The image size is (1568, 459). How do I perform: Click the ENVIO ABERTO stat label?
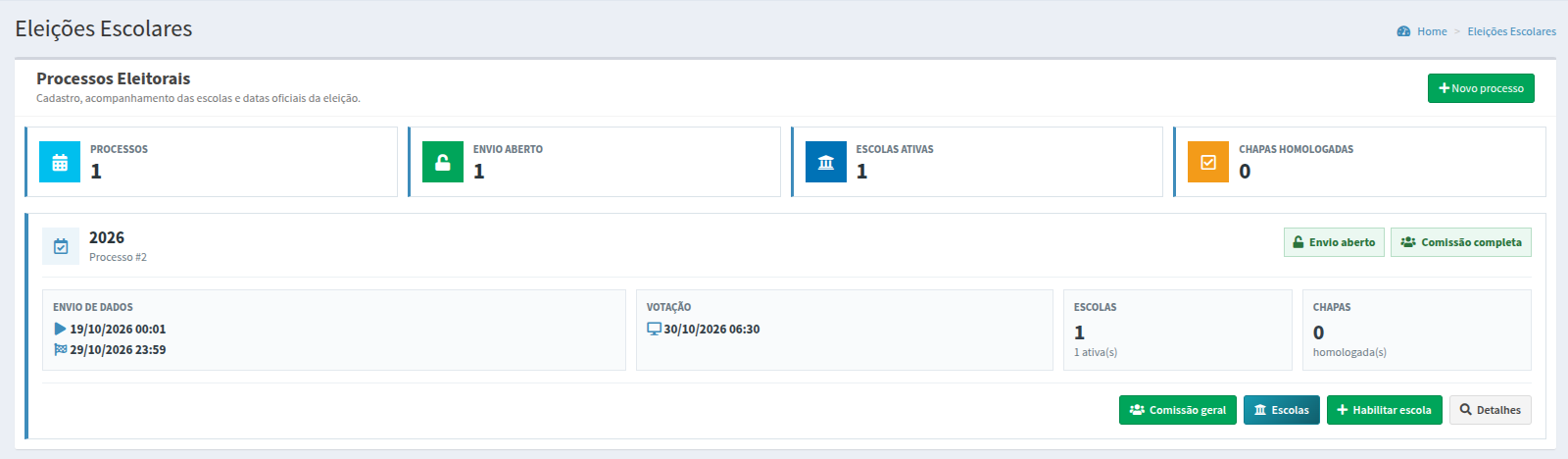tap(508, 149)
